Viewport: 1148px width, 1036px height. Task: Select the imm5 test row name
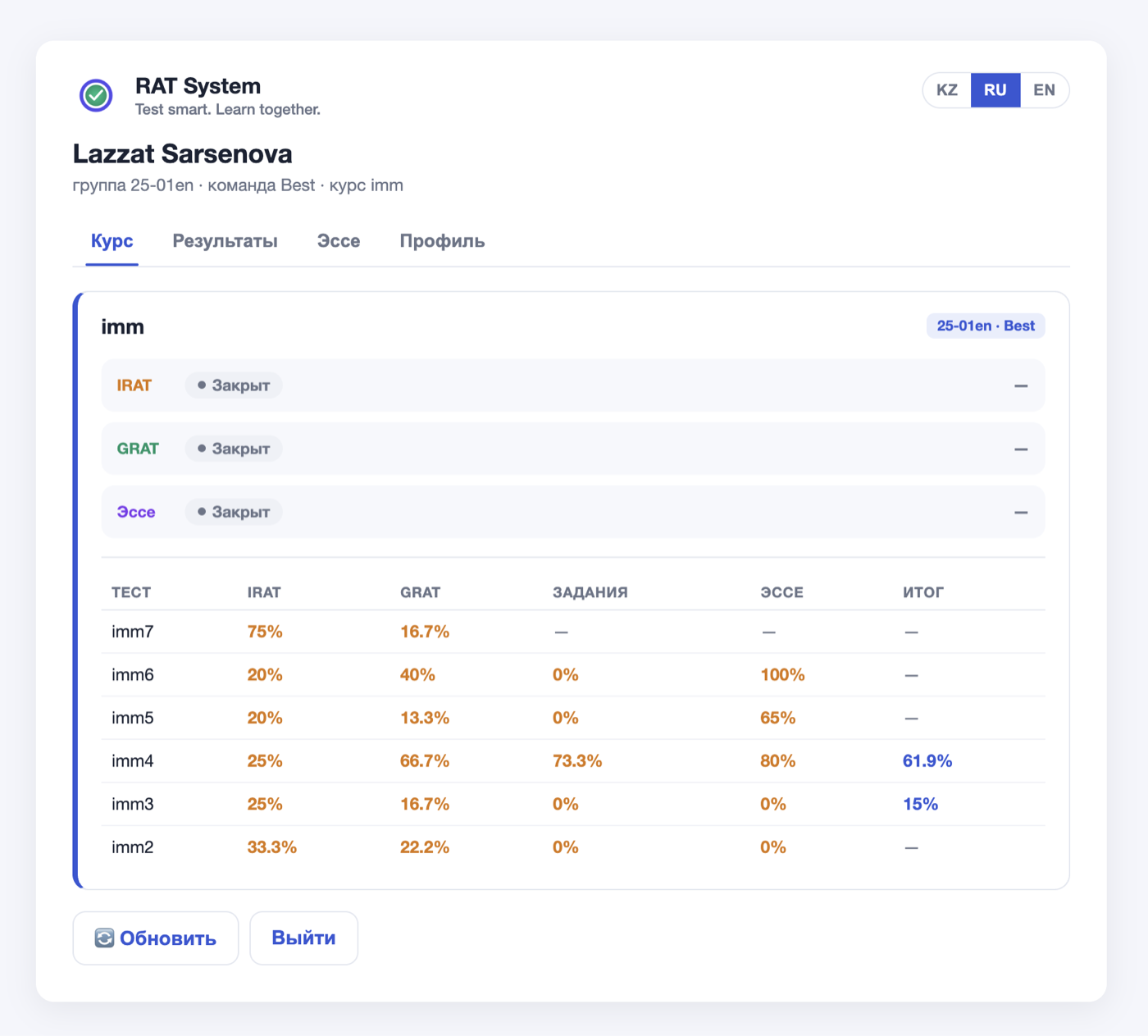[x=133, y=718]
